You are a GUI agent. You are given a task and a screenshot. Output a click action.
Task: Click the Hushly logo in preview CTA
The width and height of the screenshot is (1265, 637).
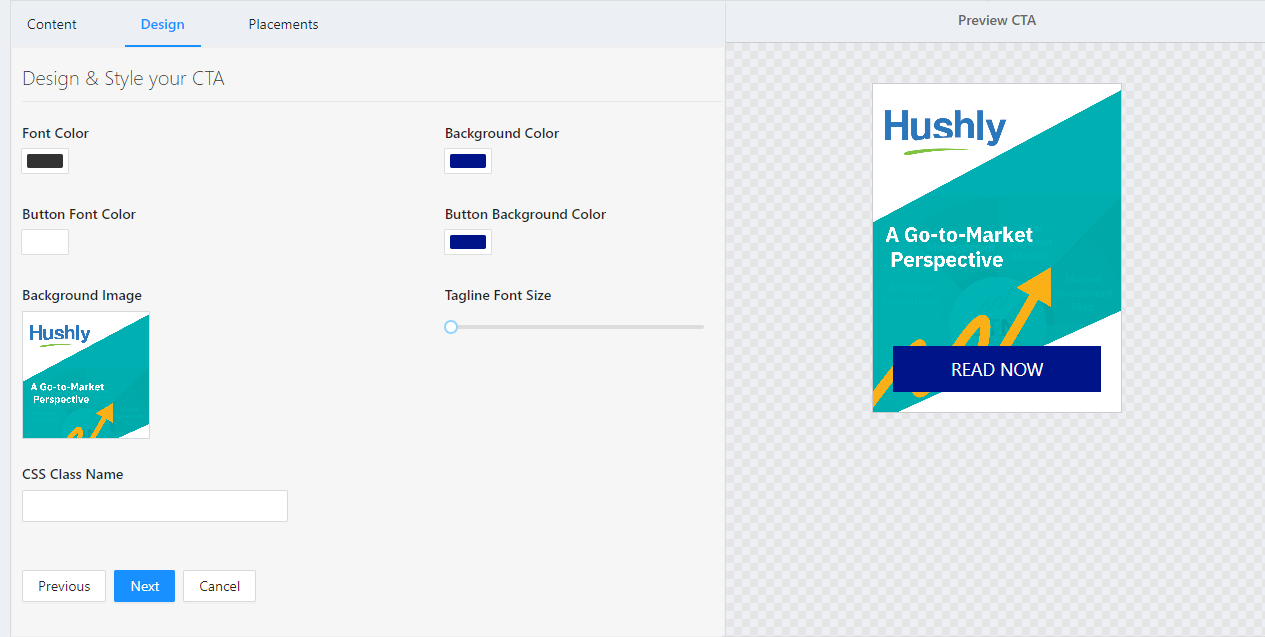coord(945,130)
